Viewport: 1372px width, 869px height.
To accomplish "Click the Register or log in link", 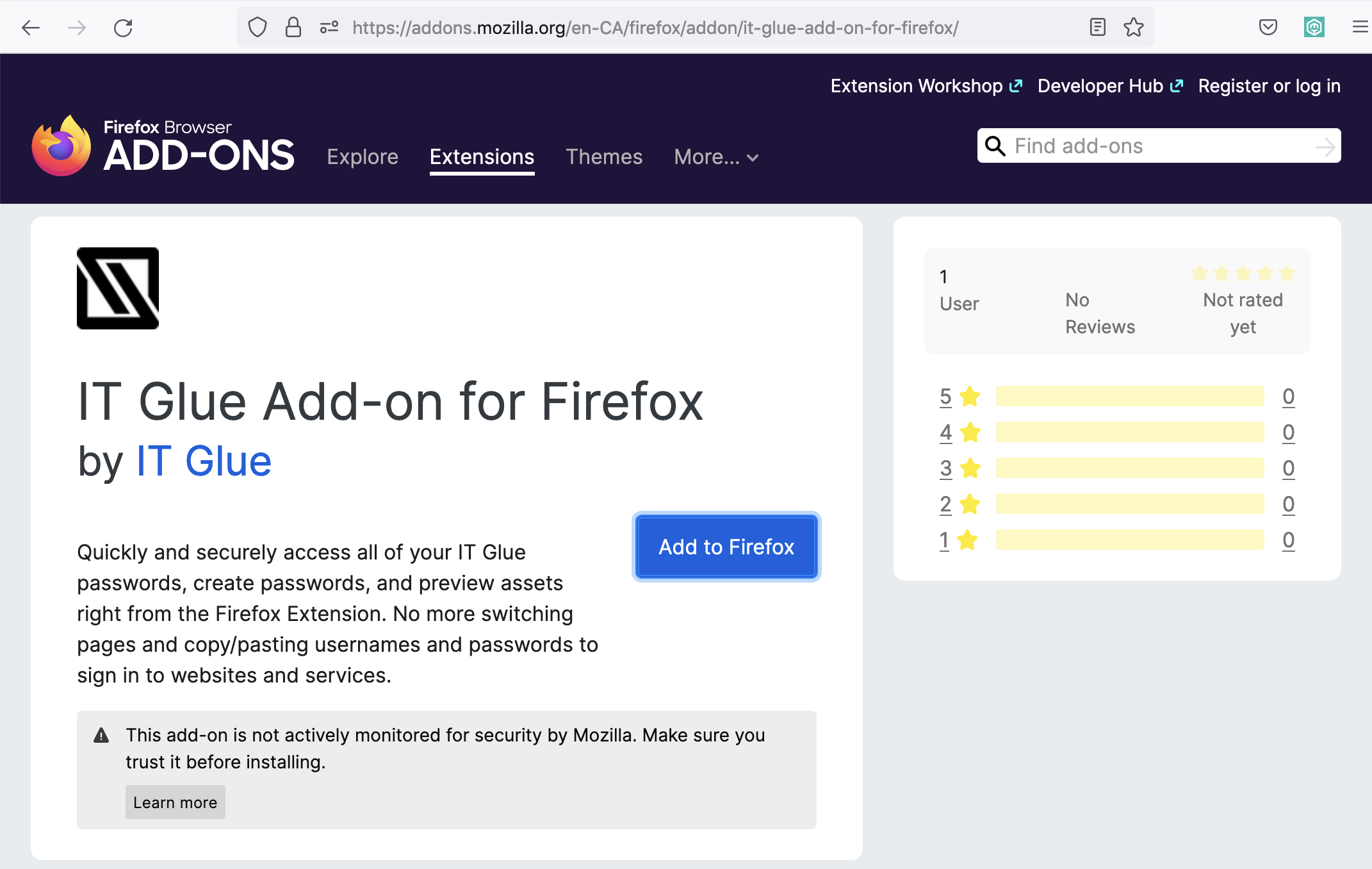I will point(1269,86).
